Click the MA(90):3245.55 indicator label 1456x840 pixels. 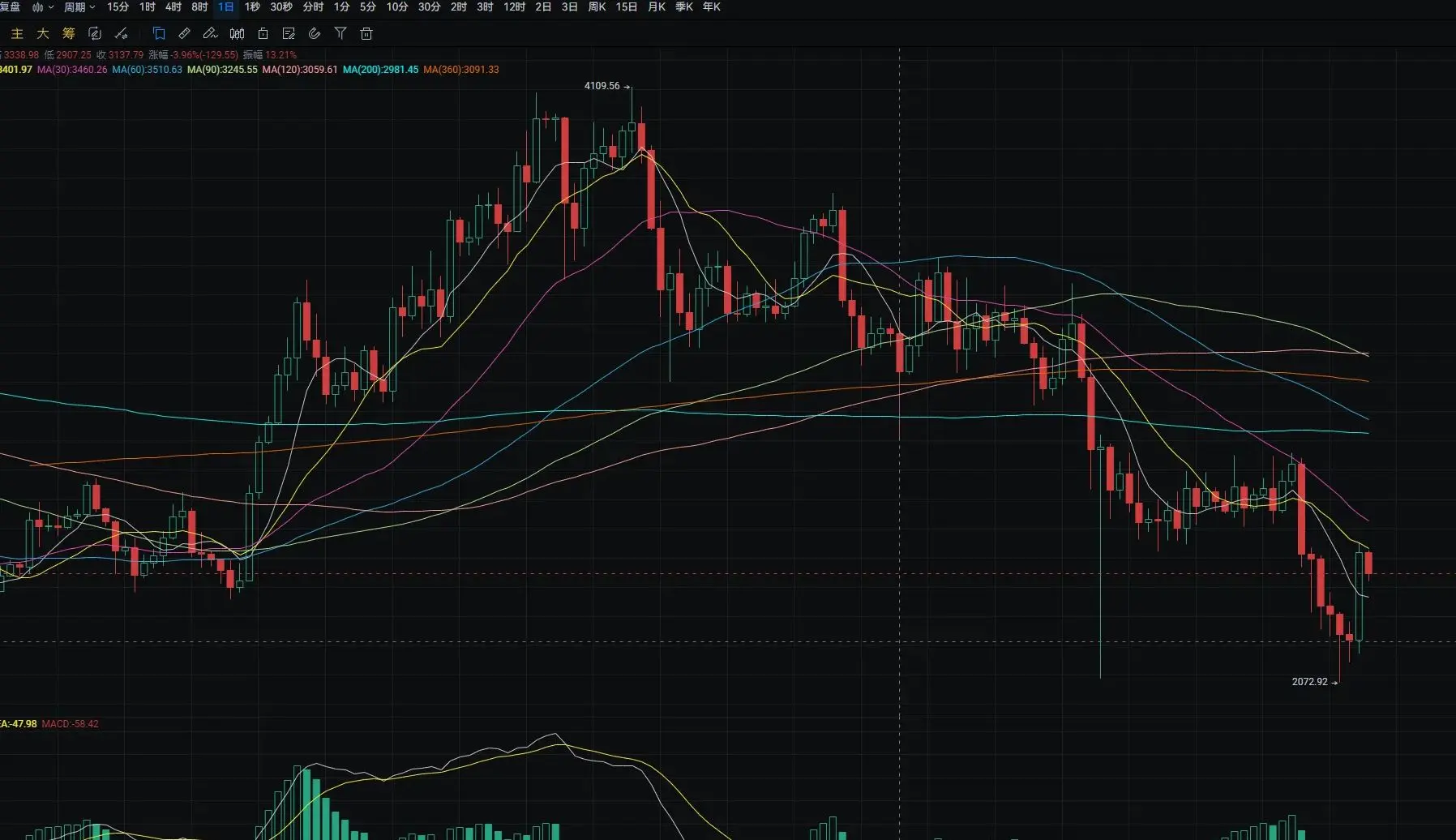[222, 70]
